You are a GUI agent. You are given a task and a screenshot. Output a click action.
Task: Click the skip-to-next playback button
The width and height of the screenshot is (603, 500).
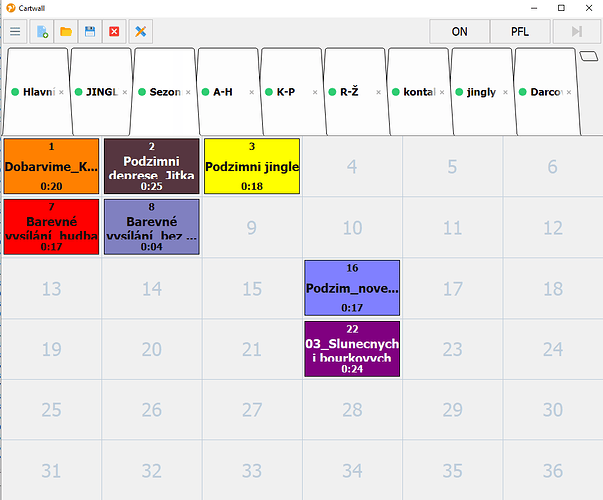(576, 32)
